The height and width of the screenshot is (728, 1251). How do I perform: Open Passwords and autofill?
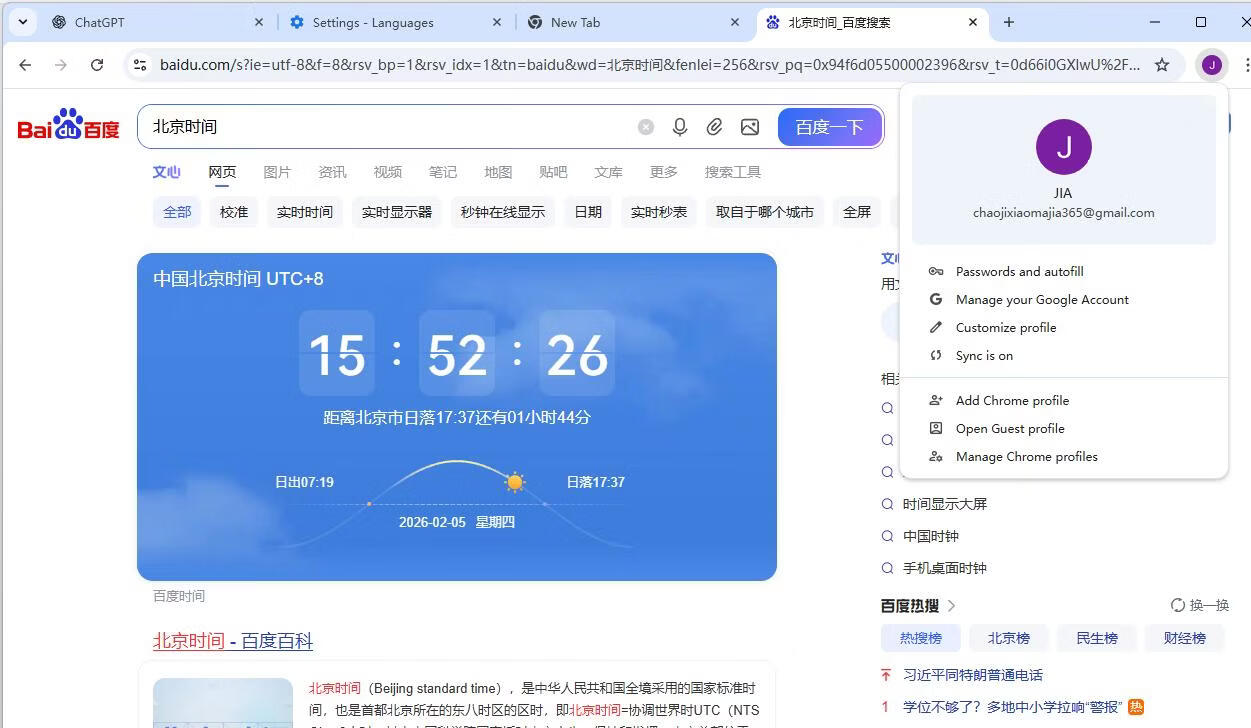pos(1019,271)
